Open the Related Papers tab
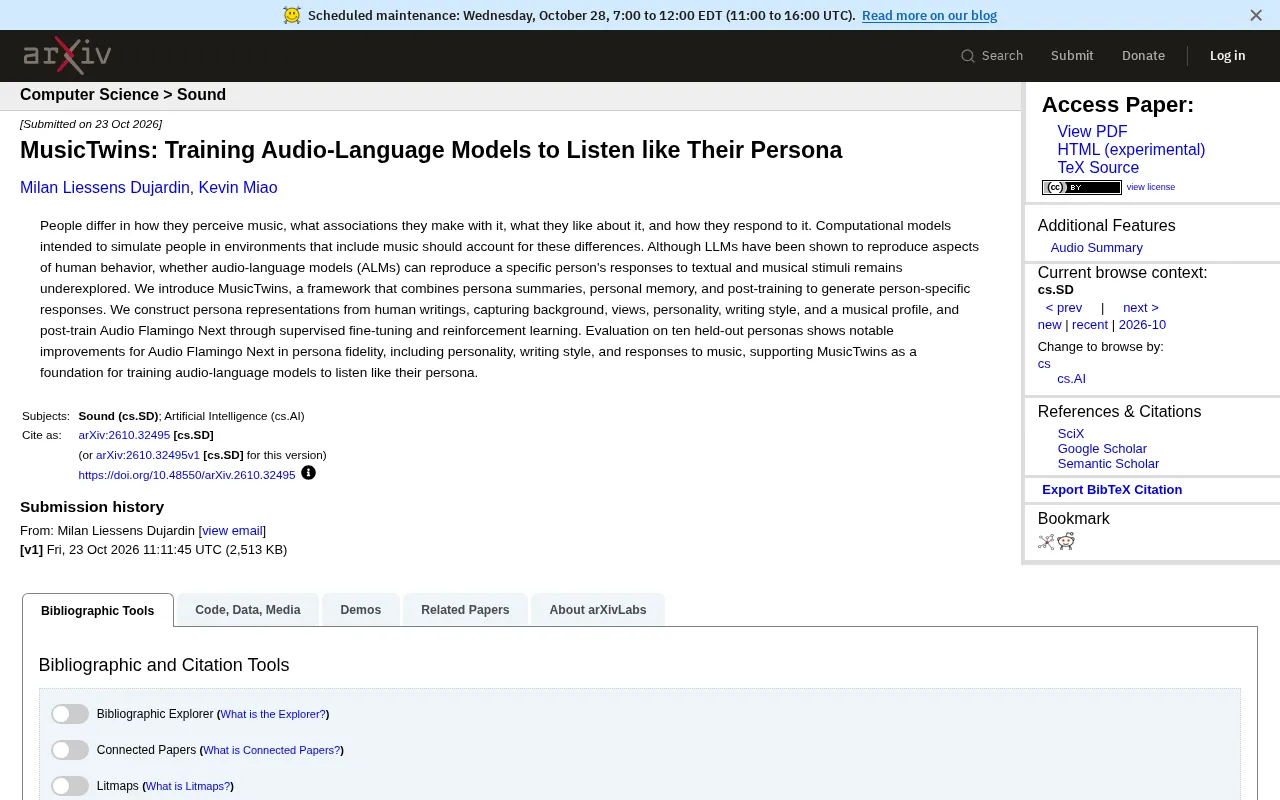 465,610
